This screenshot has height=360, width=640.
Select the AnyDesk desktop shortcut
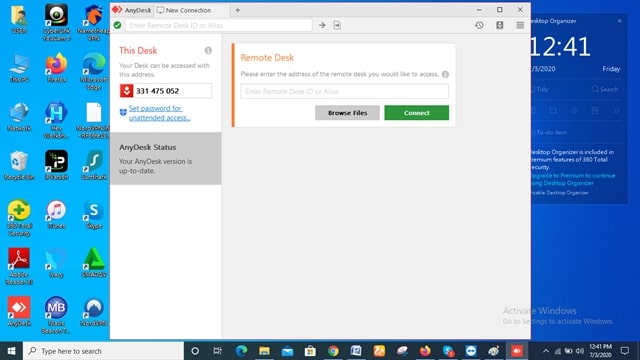coord(19,311)
